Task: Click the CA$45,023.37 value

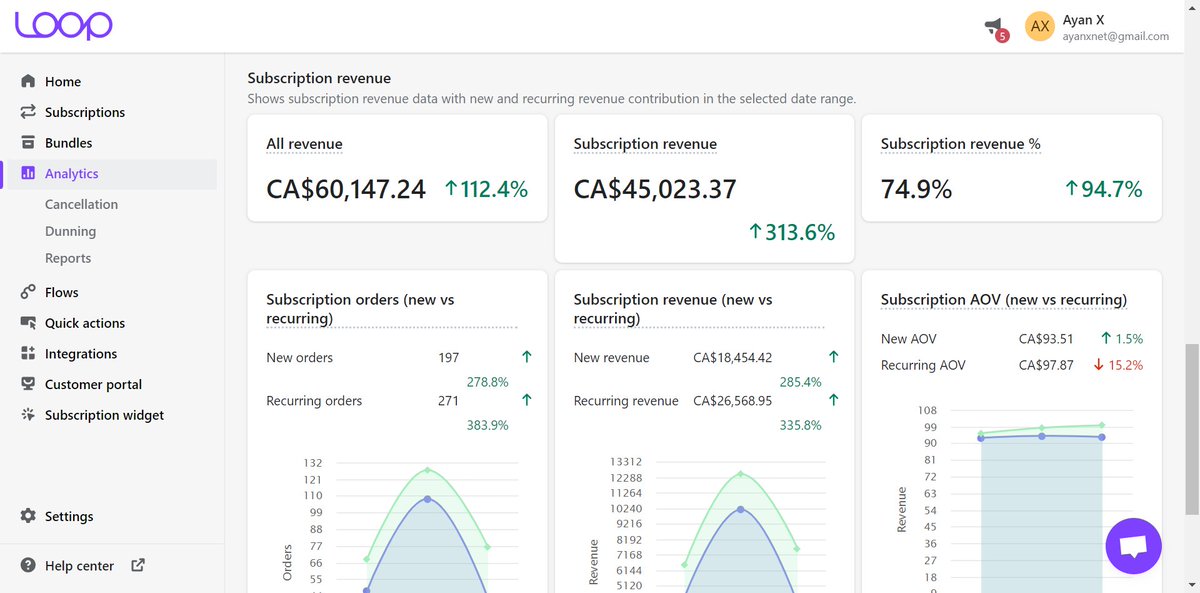Action: [655, 189]
